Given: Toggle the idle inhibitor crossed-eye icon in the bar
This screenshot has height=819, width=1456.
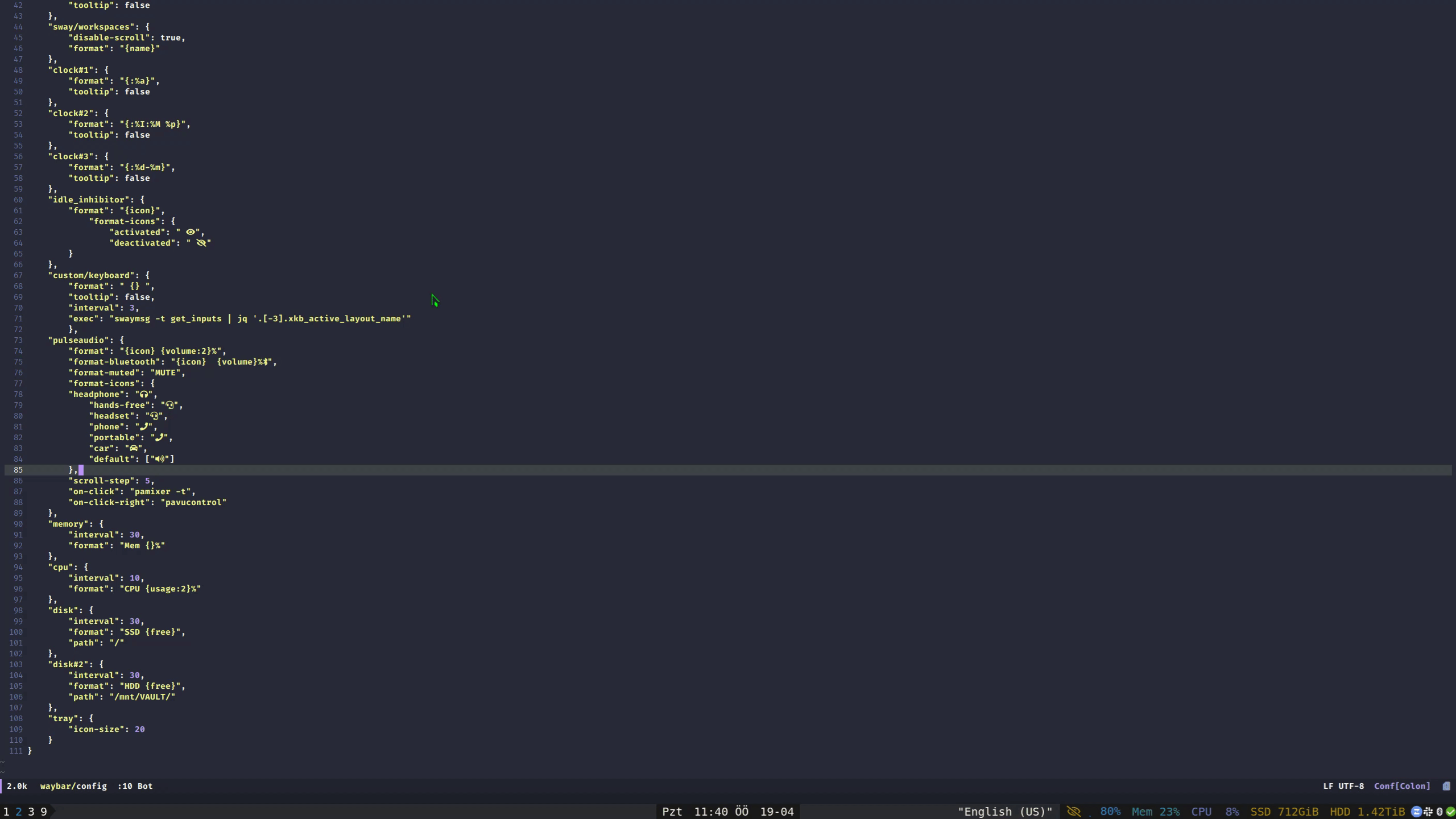Looking at the screenshot, I should [1074, 812].
